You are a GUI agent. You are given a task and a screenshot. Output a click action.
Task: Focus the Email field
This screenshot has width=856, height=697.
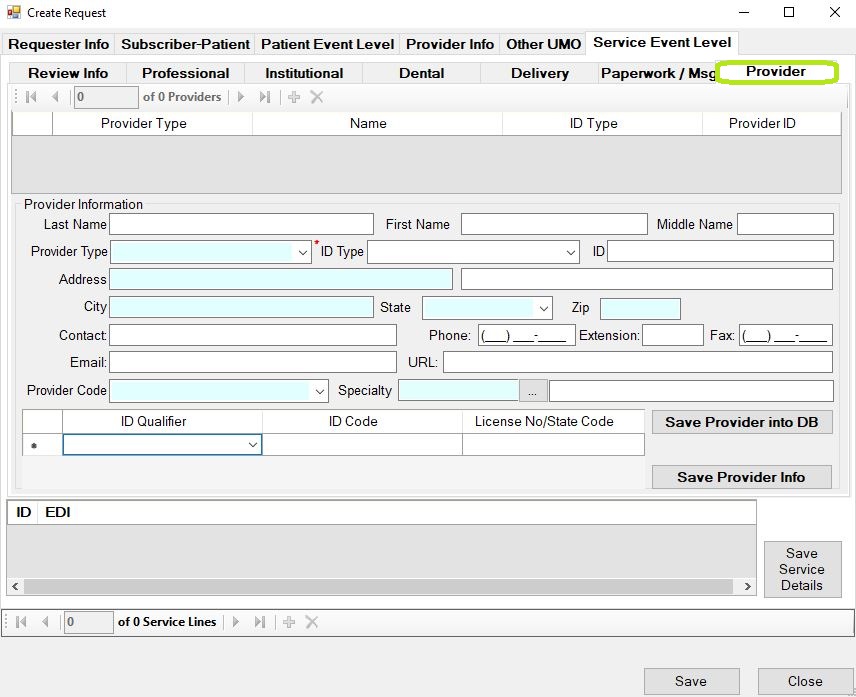(253, 362)
